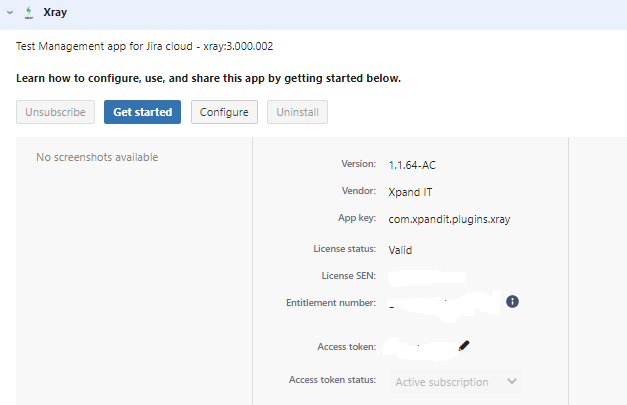
Task: Click the vendor name Xpand IT
Action: coord(410,192)
